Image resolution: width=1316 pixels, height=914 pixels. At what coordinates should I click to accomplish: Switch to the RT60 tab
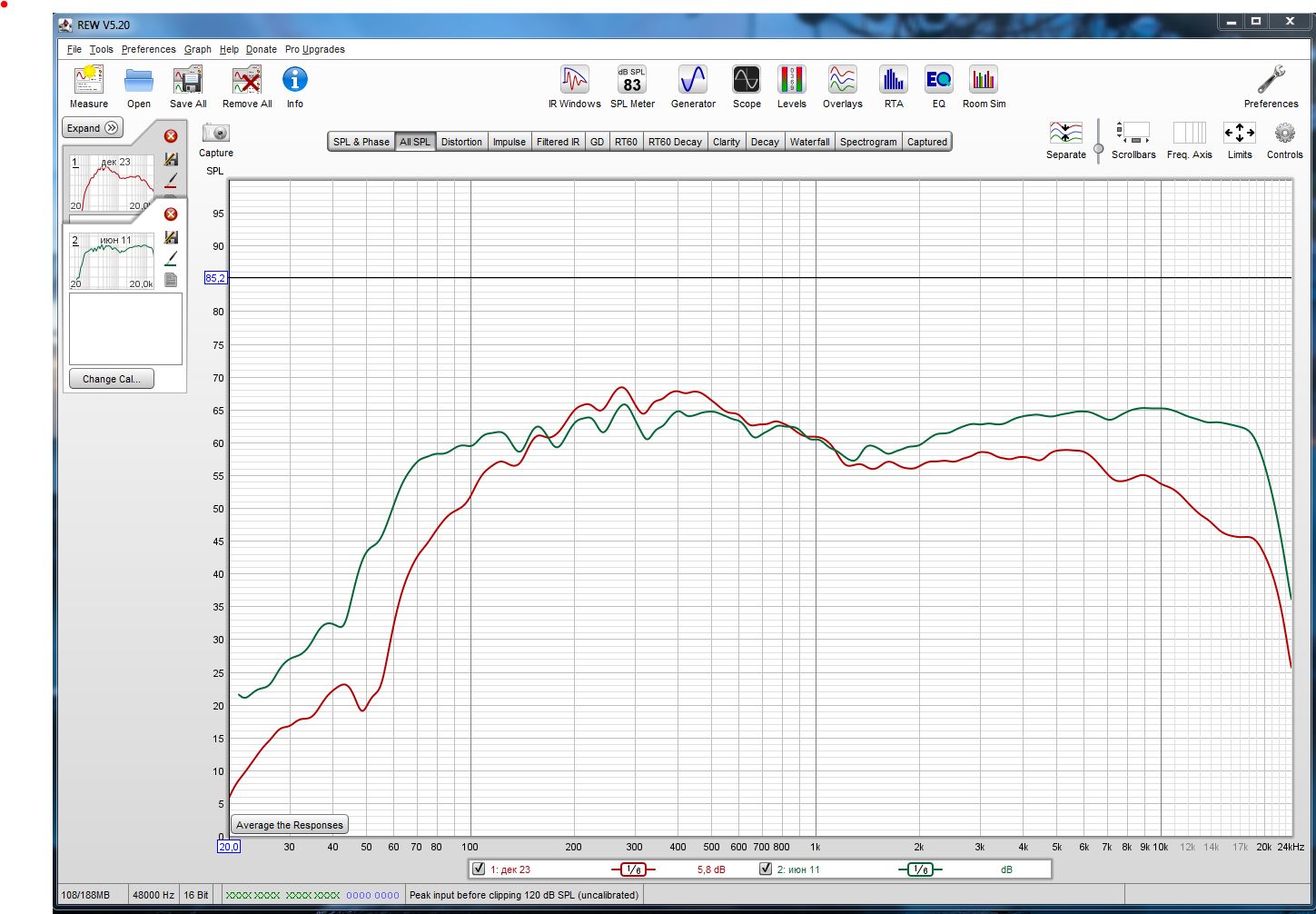pos(626,142)
